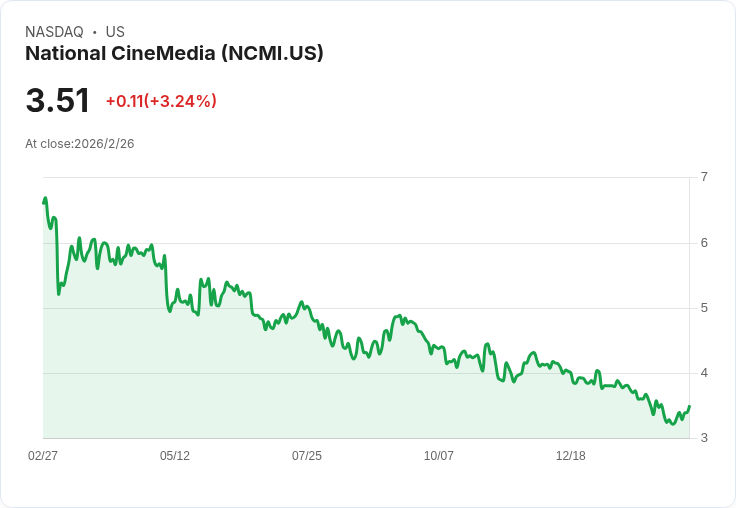Image resolution: width=736 pixels, height=508 pixels.
Task: Click the 4 price level label
Action: (704, 373)
